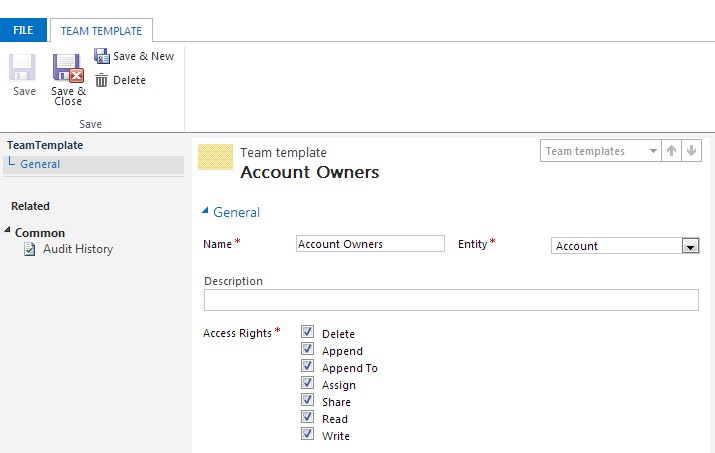
Task: Collapse the Common group in sidebar
Action: [x=8, y=232]
